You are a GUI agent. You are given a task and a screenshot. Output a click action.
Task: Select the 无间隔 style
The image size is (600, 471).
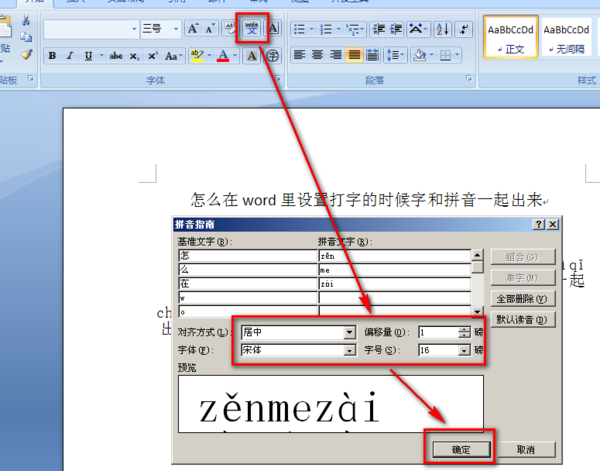567,37
